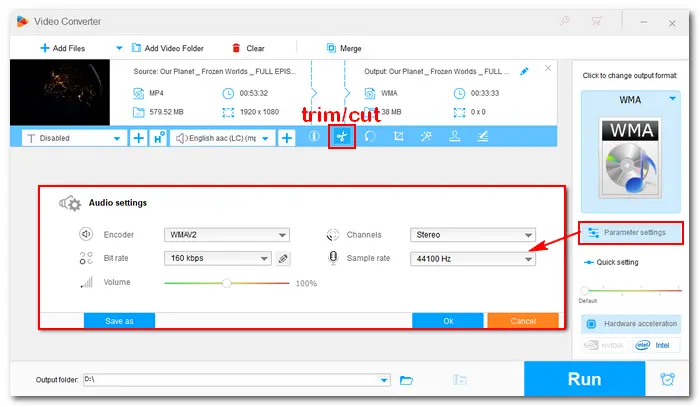Image resolution: width=700 pixels, height=407 pixels.
Task: Click Clear to remove files
Action: pos(248,48)
